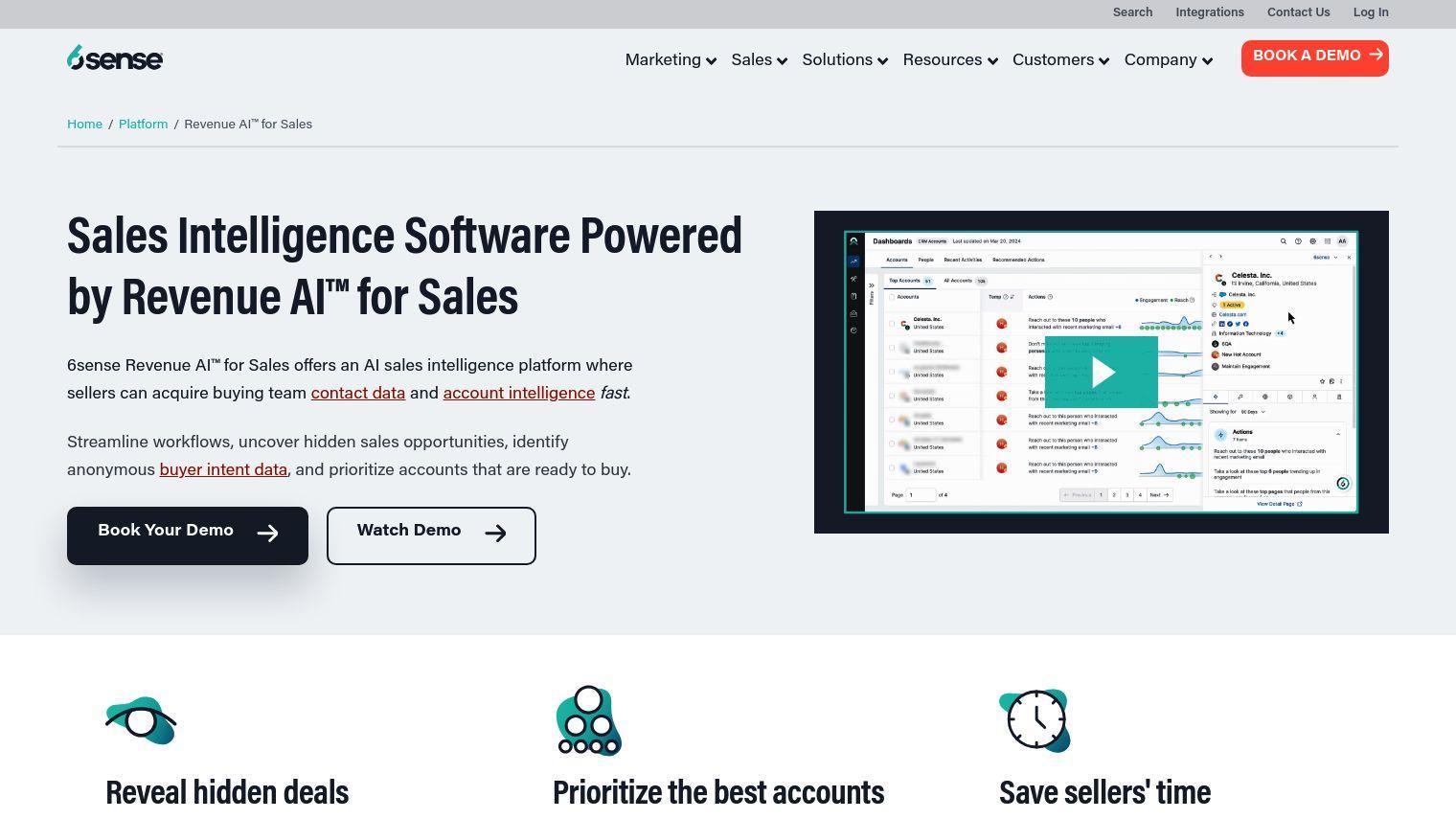Open the Contact Us link
The height and width of the screenshot is (819, 1456).
point(1298,12)
